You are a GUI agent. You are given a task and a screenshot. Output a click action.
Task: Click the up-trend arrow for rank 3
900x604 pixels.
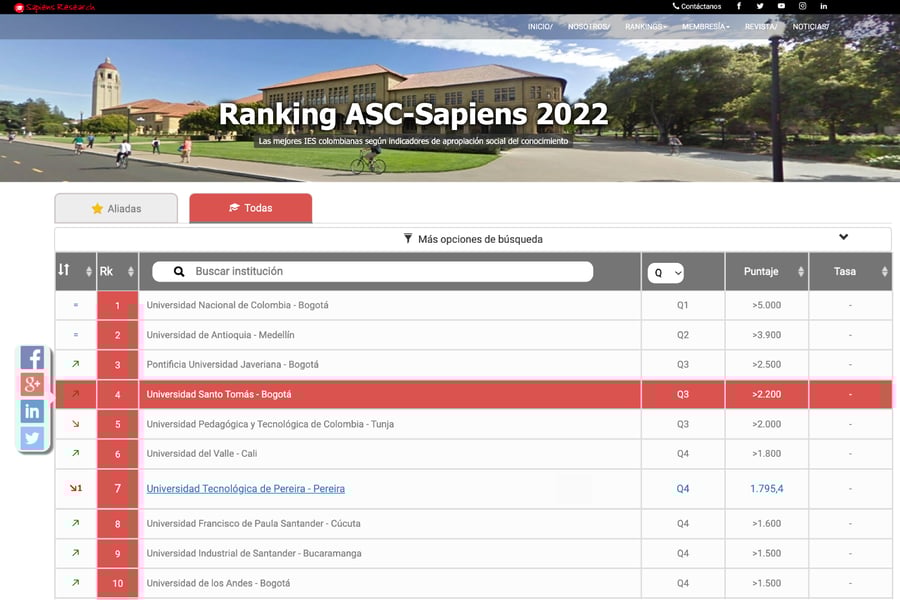pos(75,364)
